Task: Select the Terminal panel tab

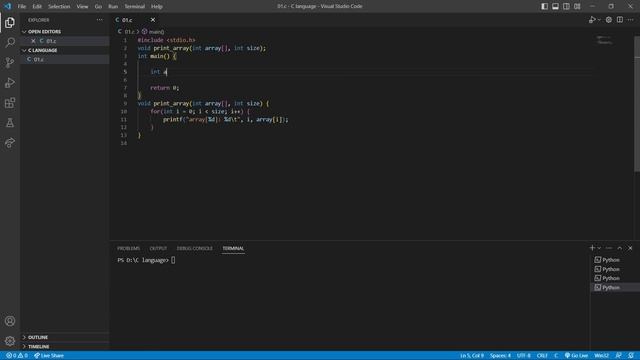Action: pos(233,248)
